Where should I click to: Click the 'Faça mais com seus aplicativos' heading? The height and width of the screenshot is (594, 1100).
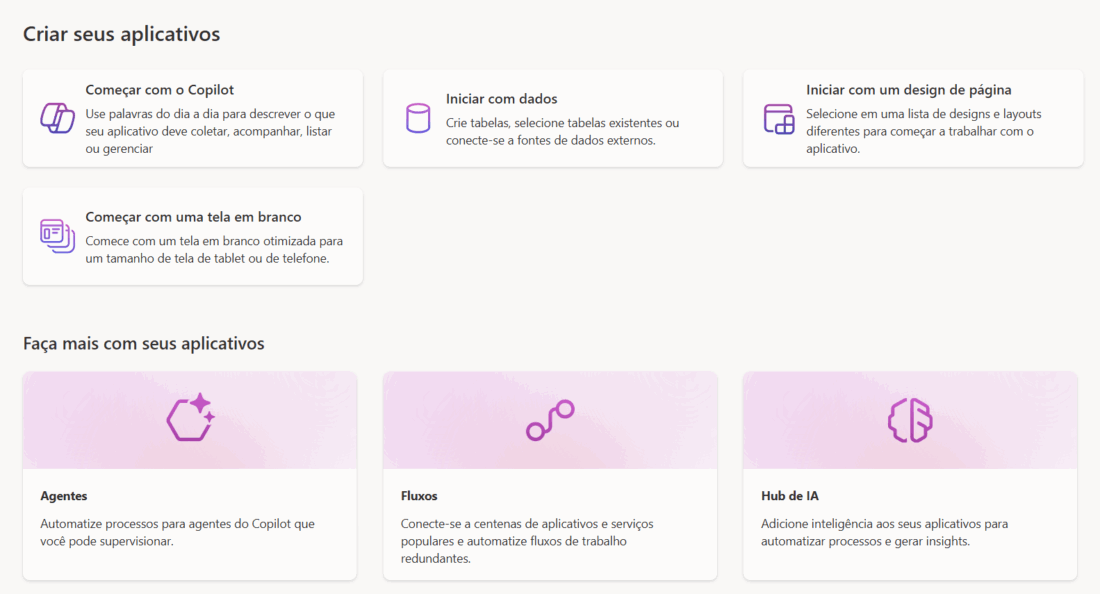point(144,344)
